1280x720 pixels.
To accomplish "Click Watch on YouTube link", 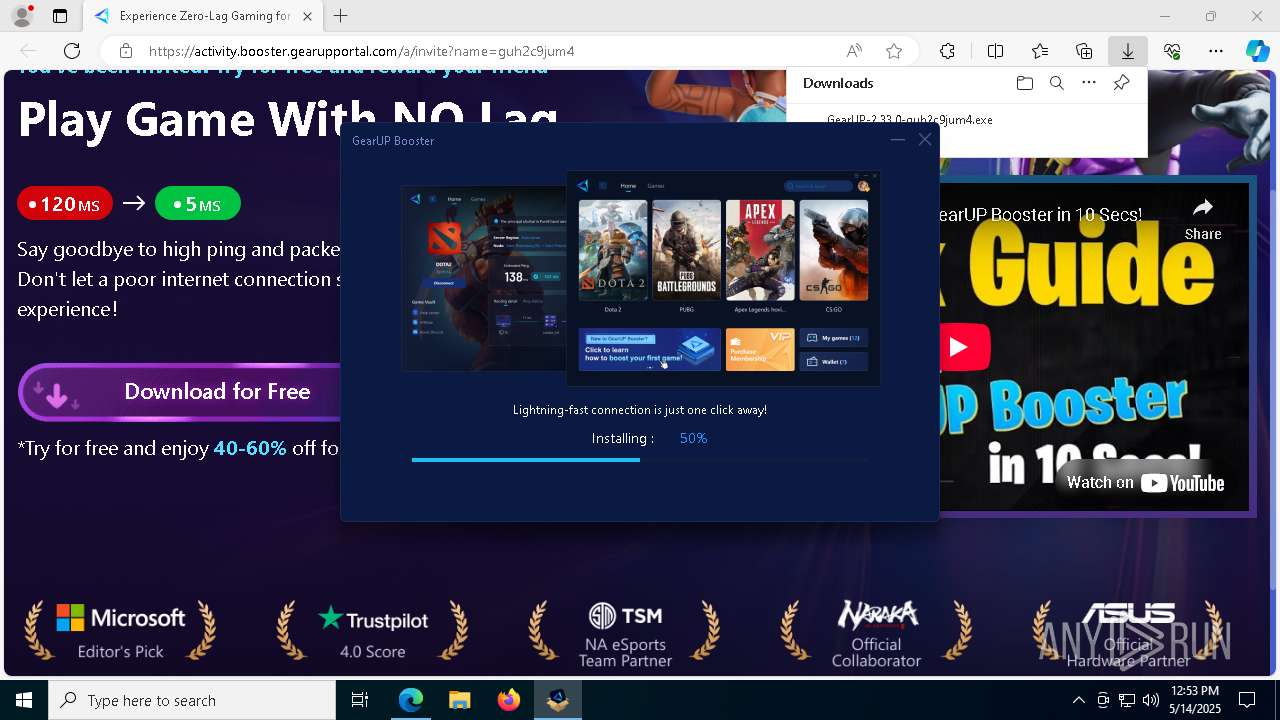I will [x=1145, y=483].
